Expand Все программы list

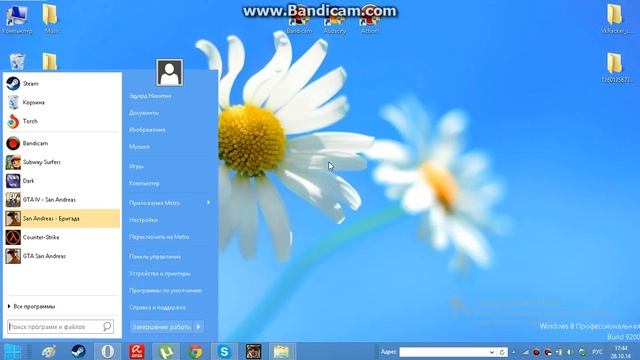pyautogui.click(x=31, y=306)
